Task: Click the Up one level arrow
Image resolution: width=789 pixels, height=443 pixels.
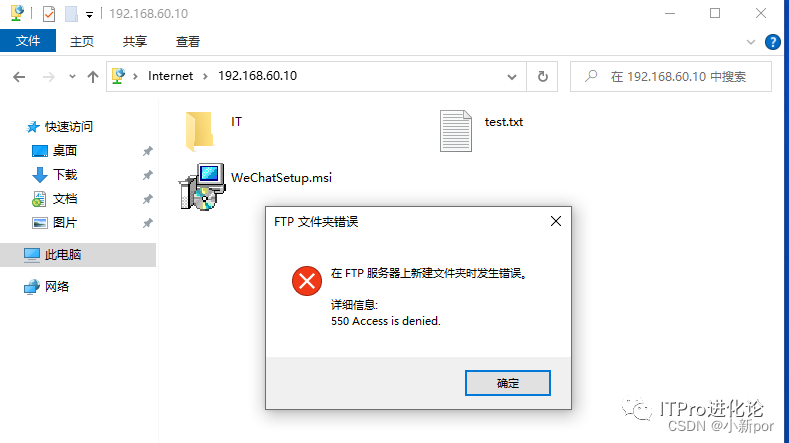Action: (x=93, y=77)
